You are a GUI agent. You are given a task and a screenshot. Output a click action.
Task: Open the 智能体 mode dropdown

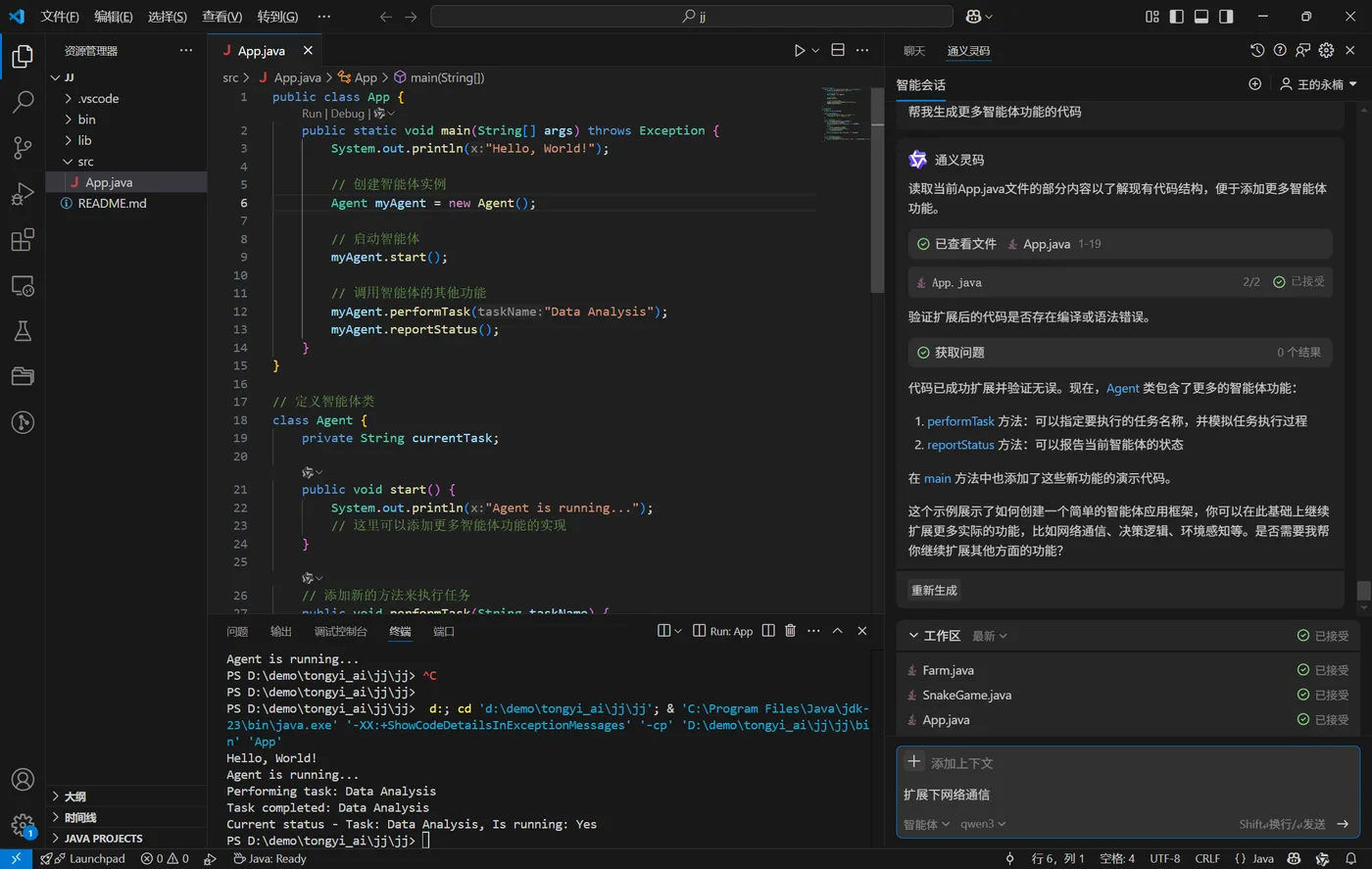[x=926, y=824]
